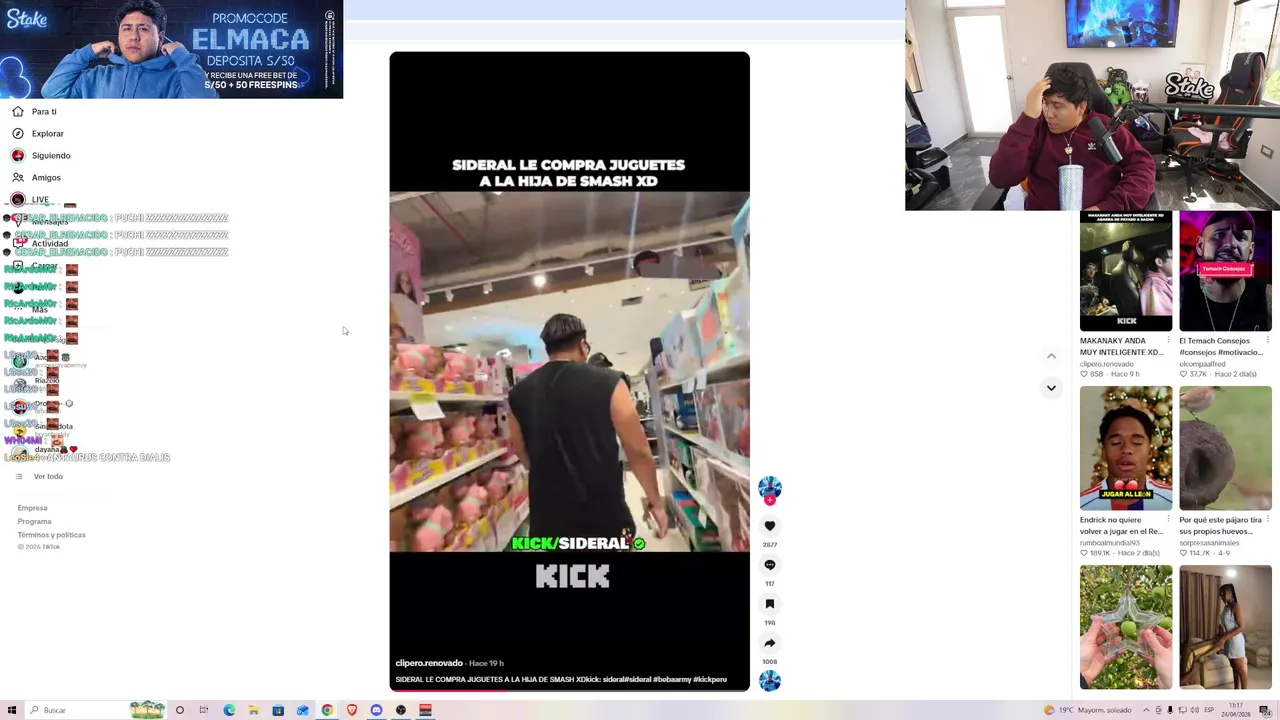The width and height of the screenshot is (1280, 720).
Task: Click the main video player
Action: click(569, 371)
